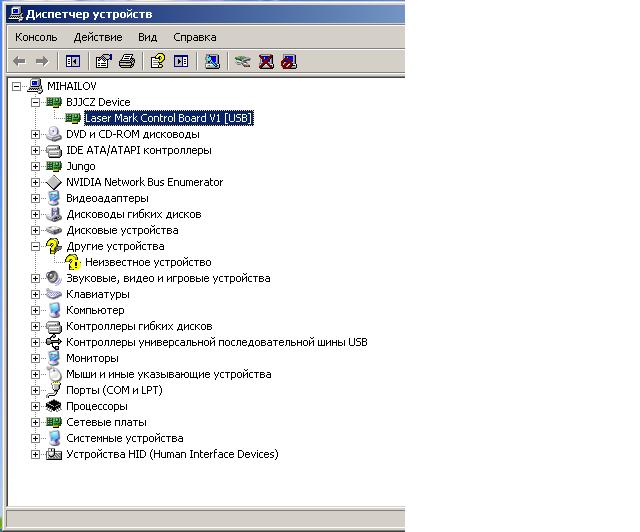This screenshot has height=532, width=640.
Task: Open the Действие menu
Action: tap(98, 37)
